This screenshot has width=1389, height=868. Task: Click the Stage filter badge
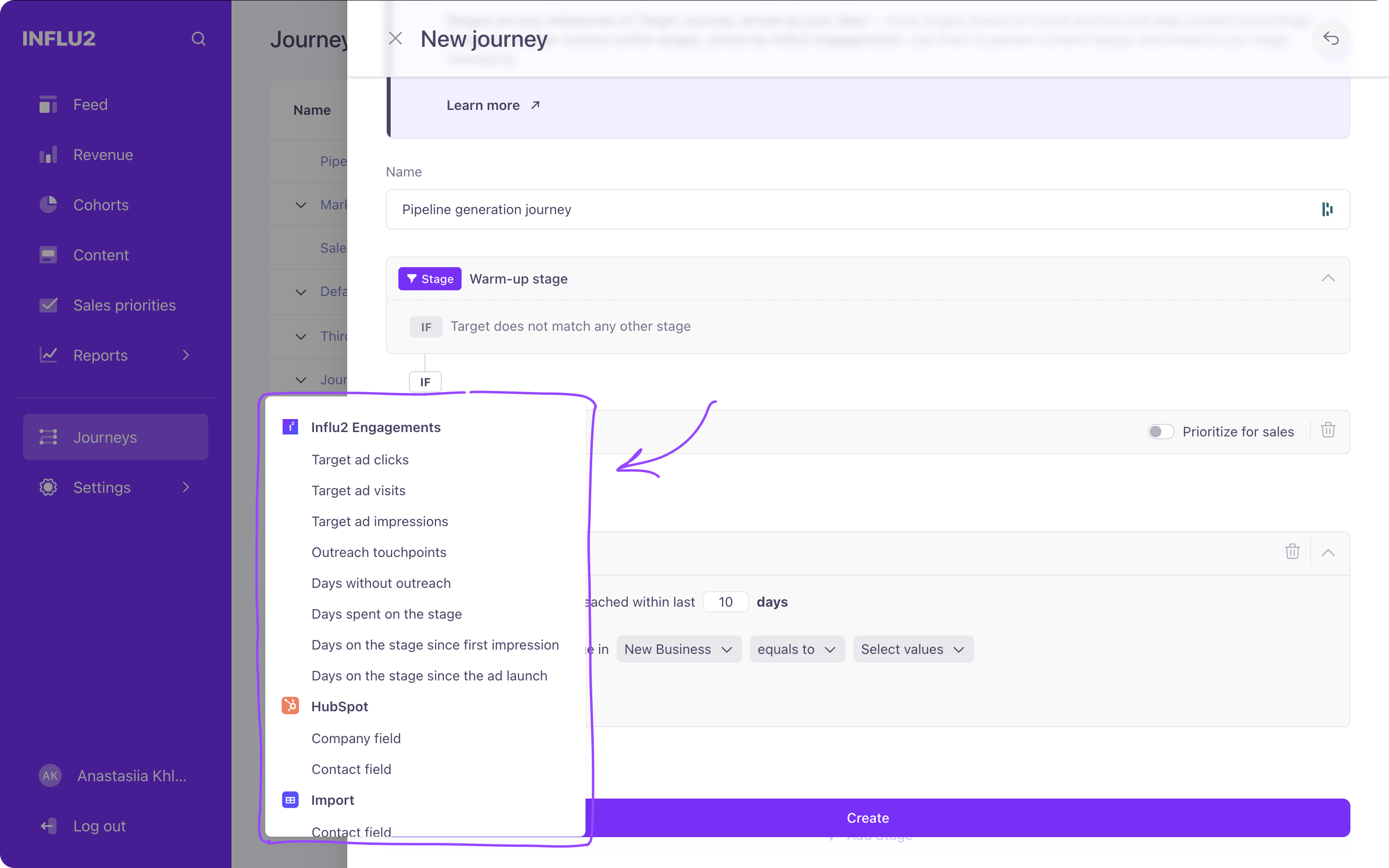pos(430,279)
